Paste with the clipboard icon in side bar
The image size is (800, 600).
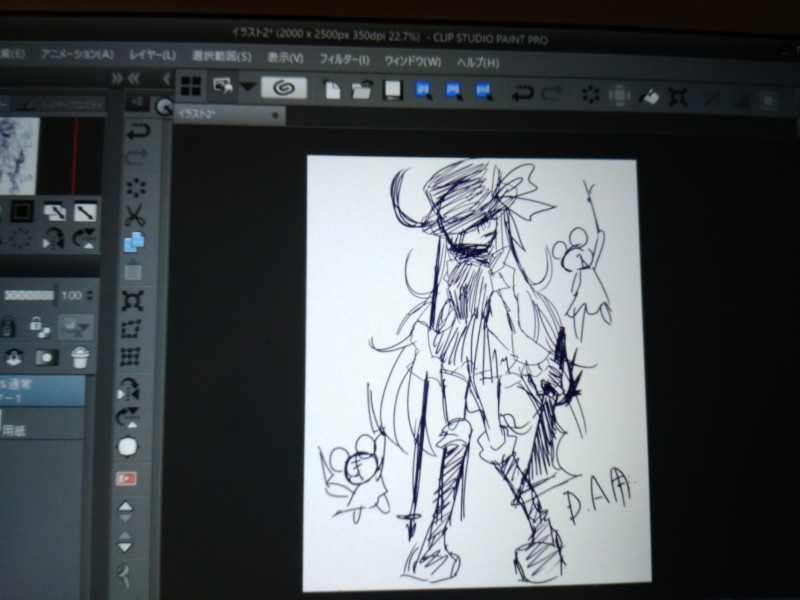[x=133, y=270]
